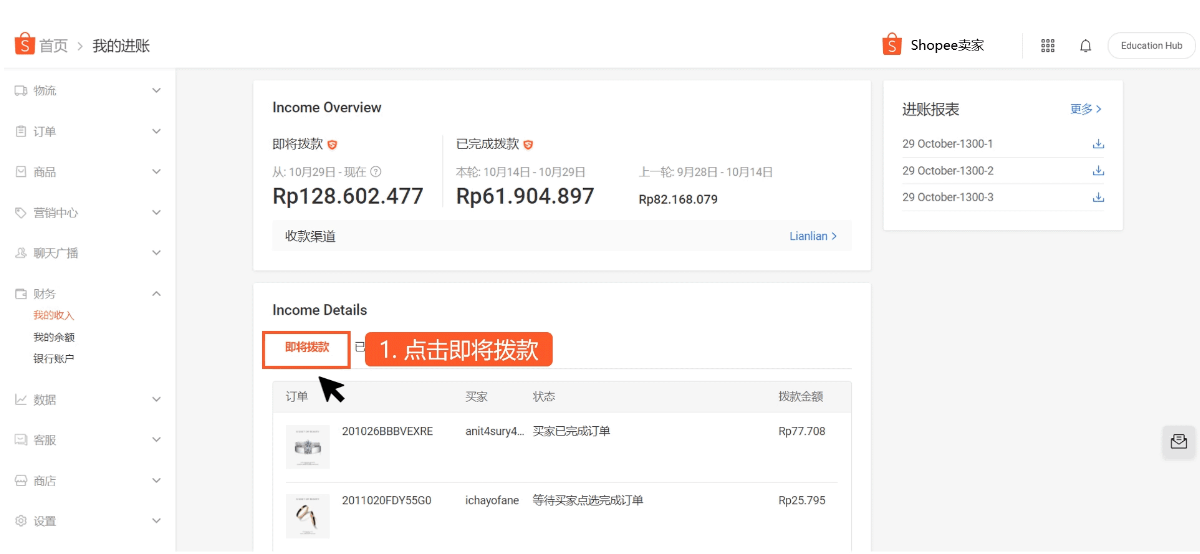Click the 商品 bag icon in the sidebar
The image size is (1200, 554).
coord(21,172)
